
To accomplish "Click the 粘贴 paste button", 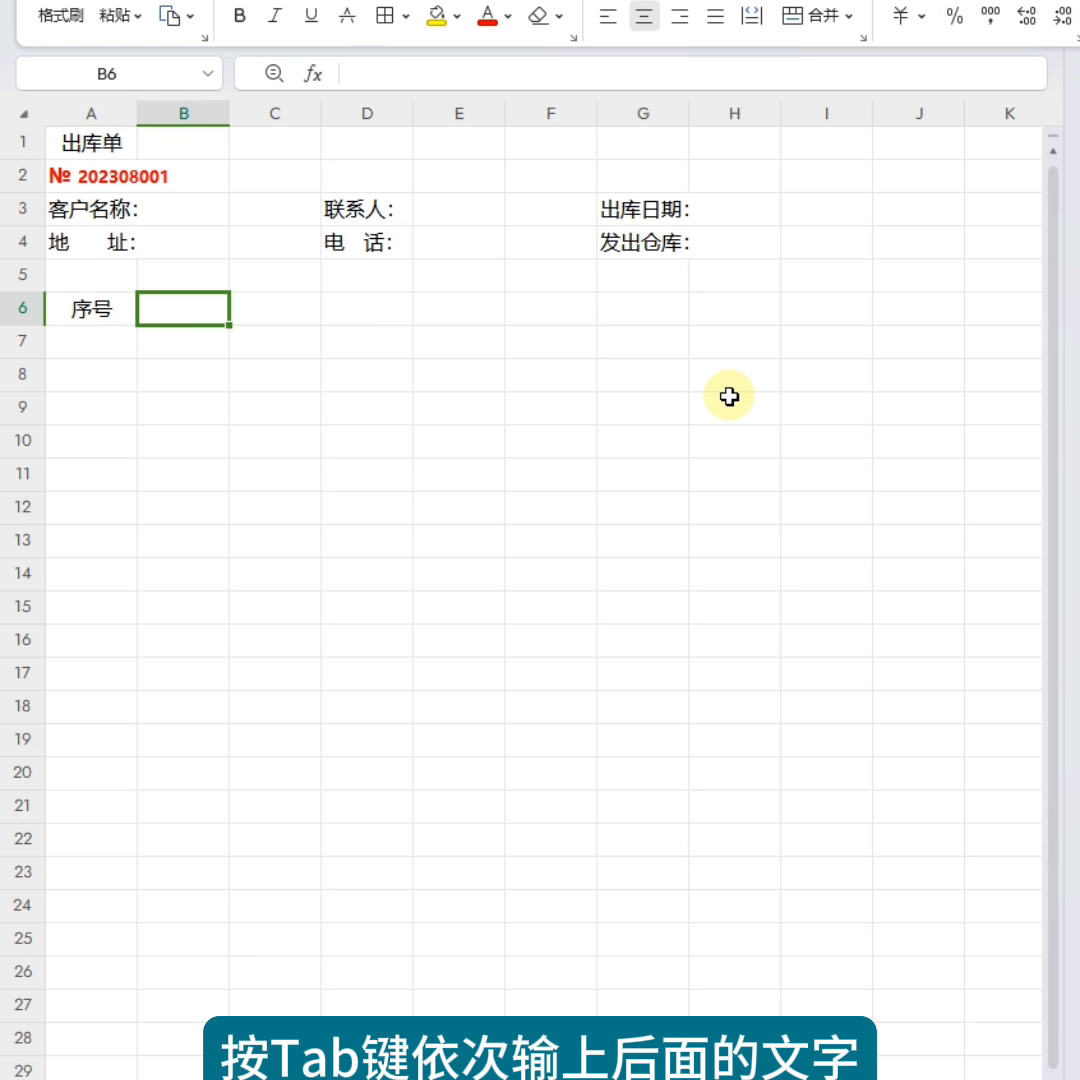I will (114, 15).
